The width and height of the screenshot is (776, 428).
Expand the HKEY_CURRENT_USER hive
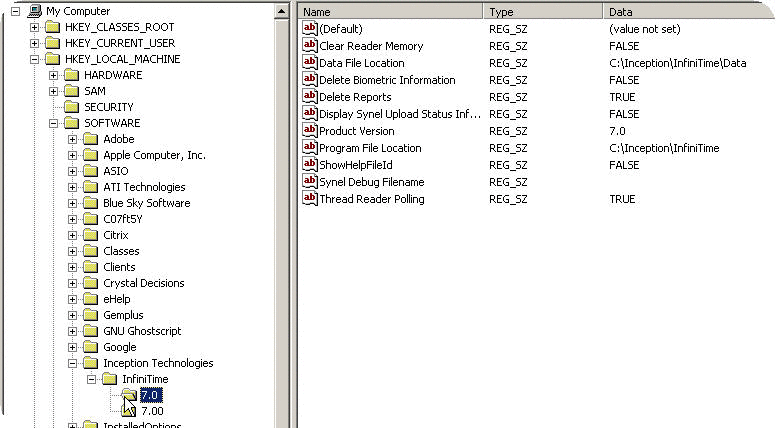pos(35,43)
